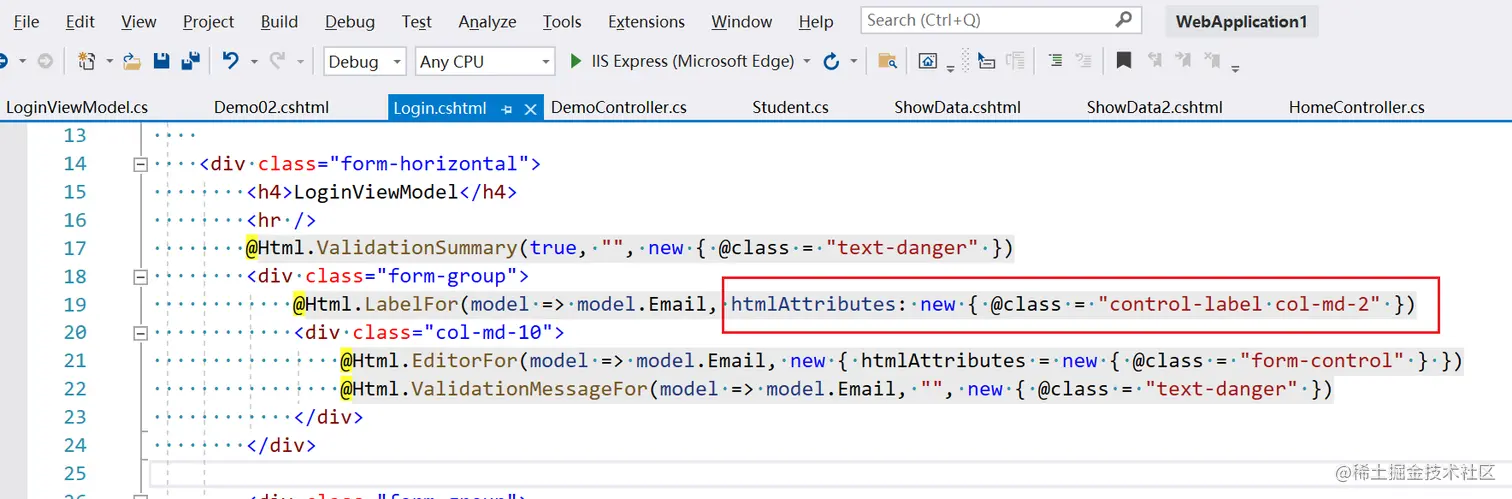
Task: Expand the IIS Express target dropdown arrow
Action: pyautogui.click(x=806, y=62)
